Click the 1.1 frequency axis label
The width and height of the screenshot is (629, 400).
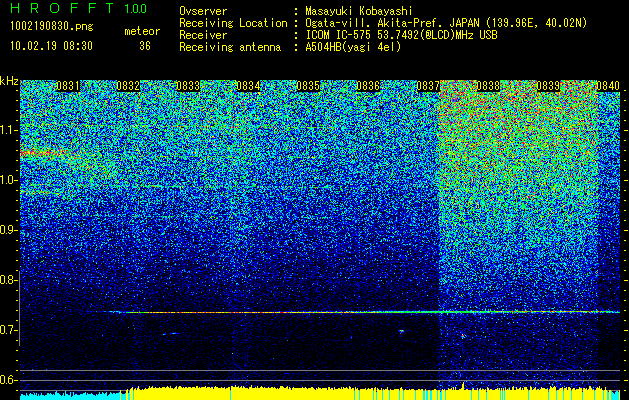[x=9, y=130]
